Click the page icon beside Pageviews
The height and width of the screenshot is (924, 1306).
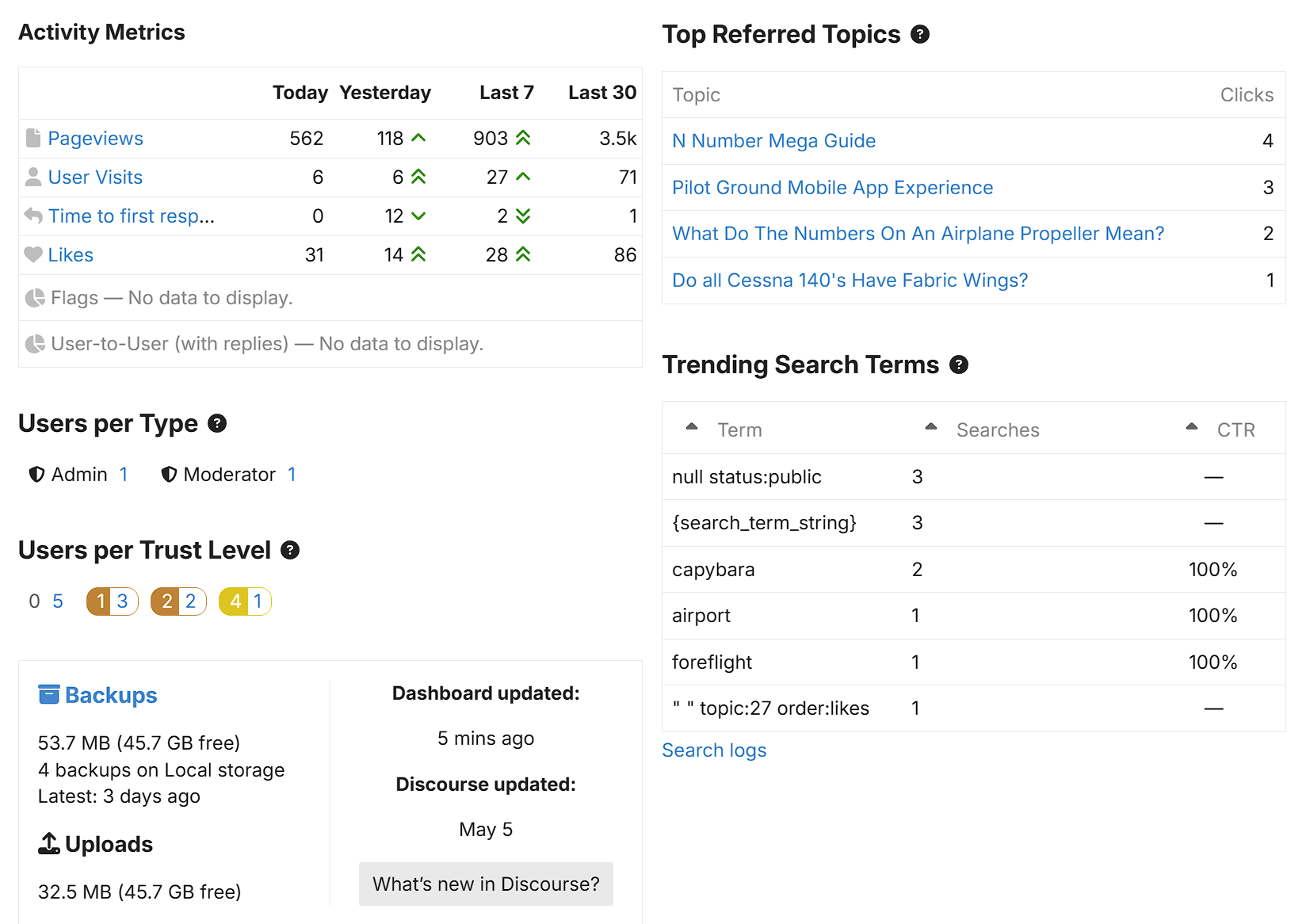click(x=33, y=138)
